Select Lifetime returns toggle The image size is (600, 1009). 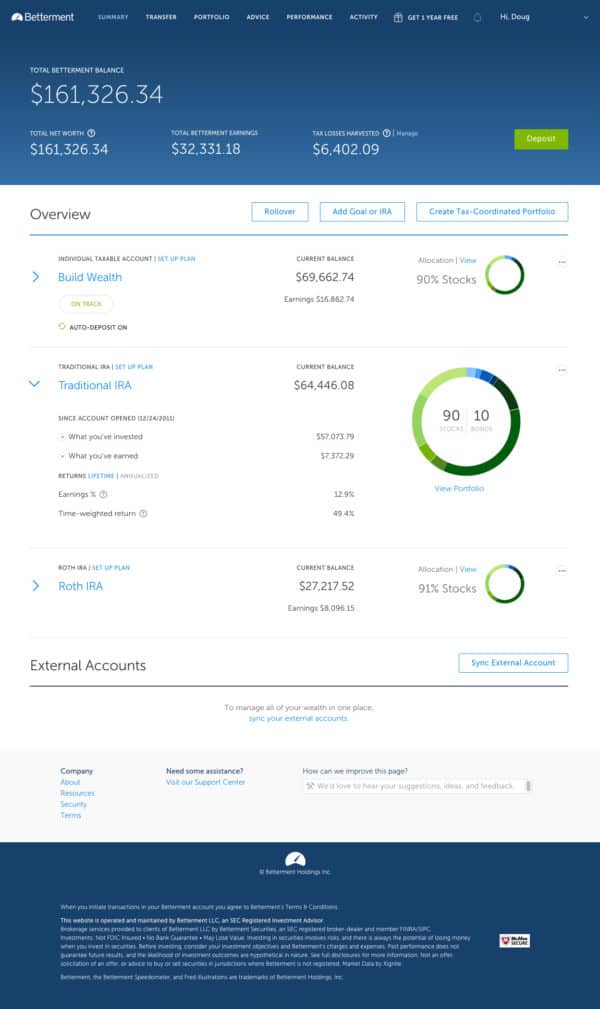tap(101, 476)
